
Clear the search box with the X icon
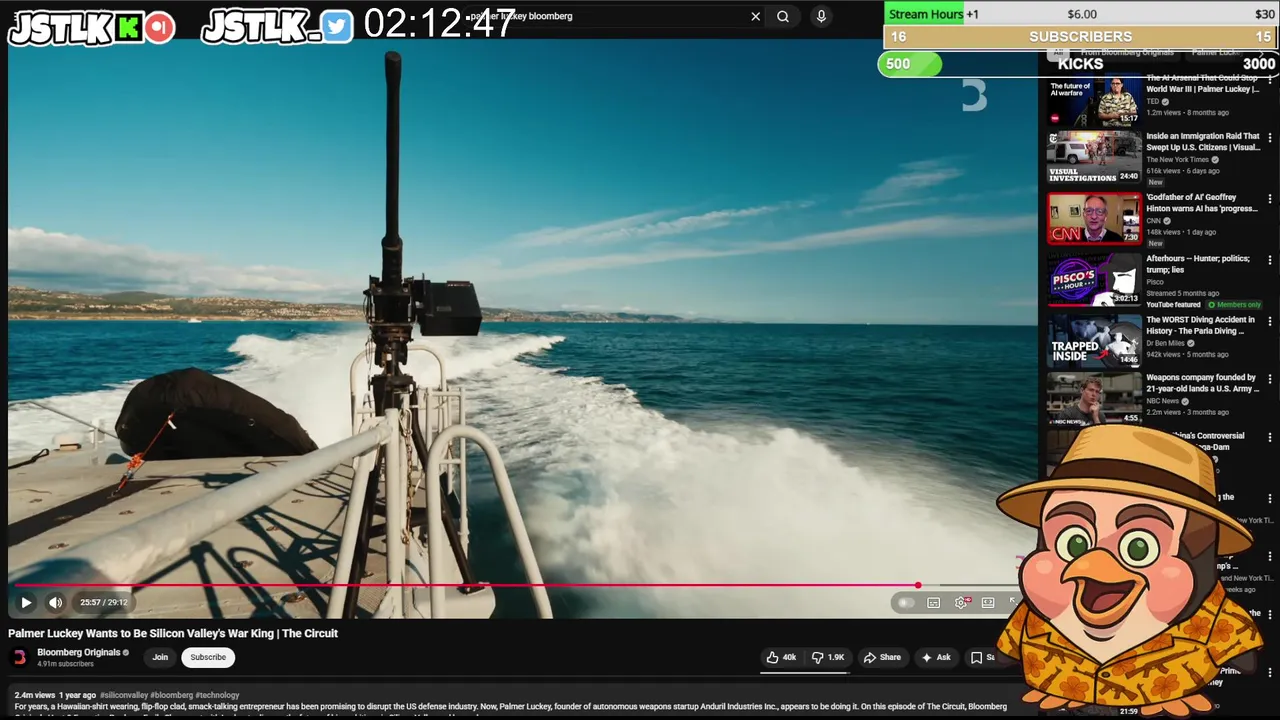point(756,16)
